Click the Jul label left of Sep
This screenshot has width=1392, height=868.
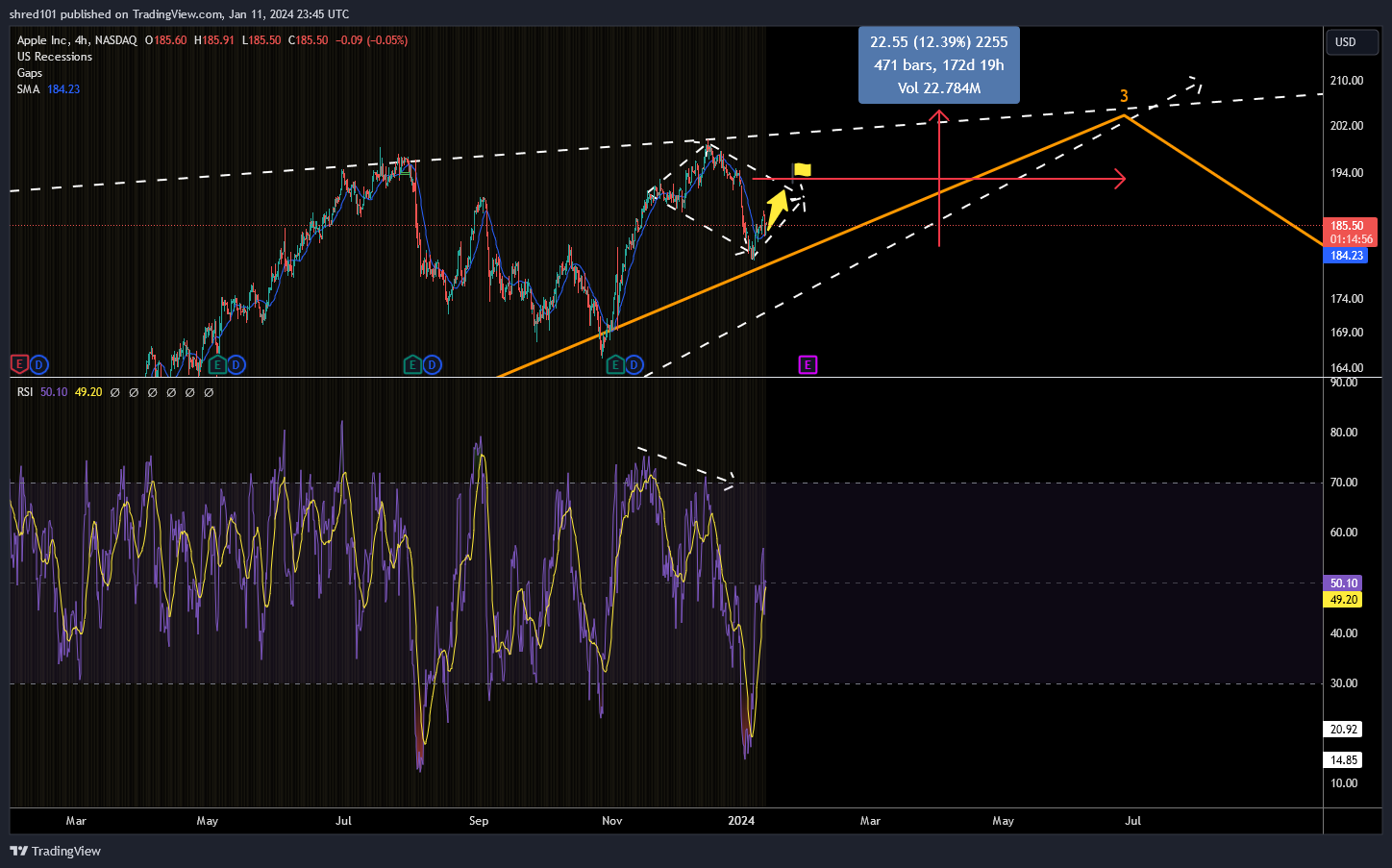[x=343, y=821]
